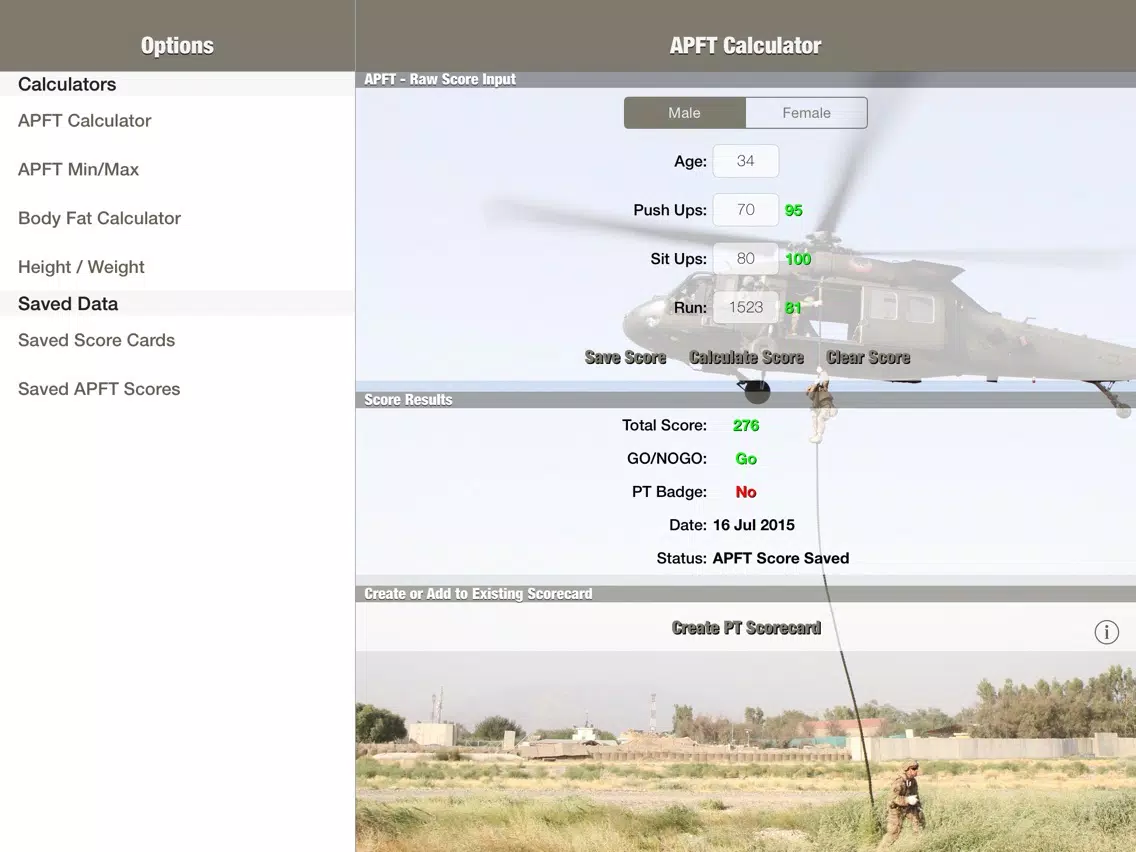Click the push ups score 95
Viewport: 1136px width, 852px height.
click(x=793, y=210)
